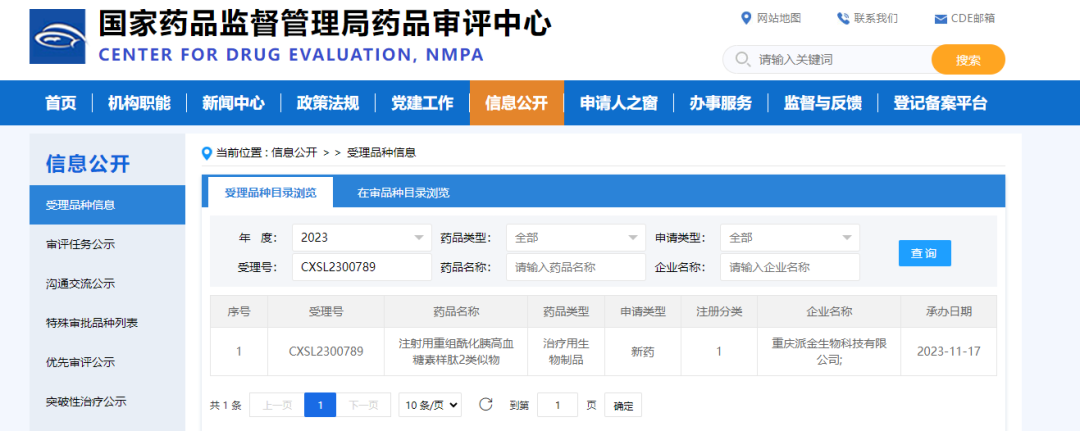Open the 10条/页 page size selector
The image size is (1080, 431).
point(430,405)
